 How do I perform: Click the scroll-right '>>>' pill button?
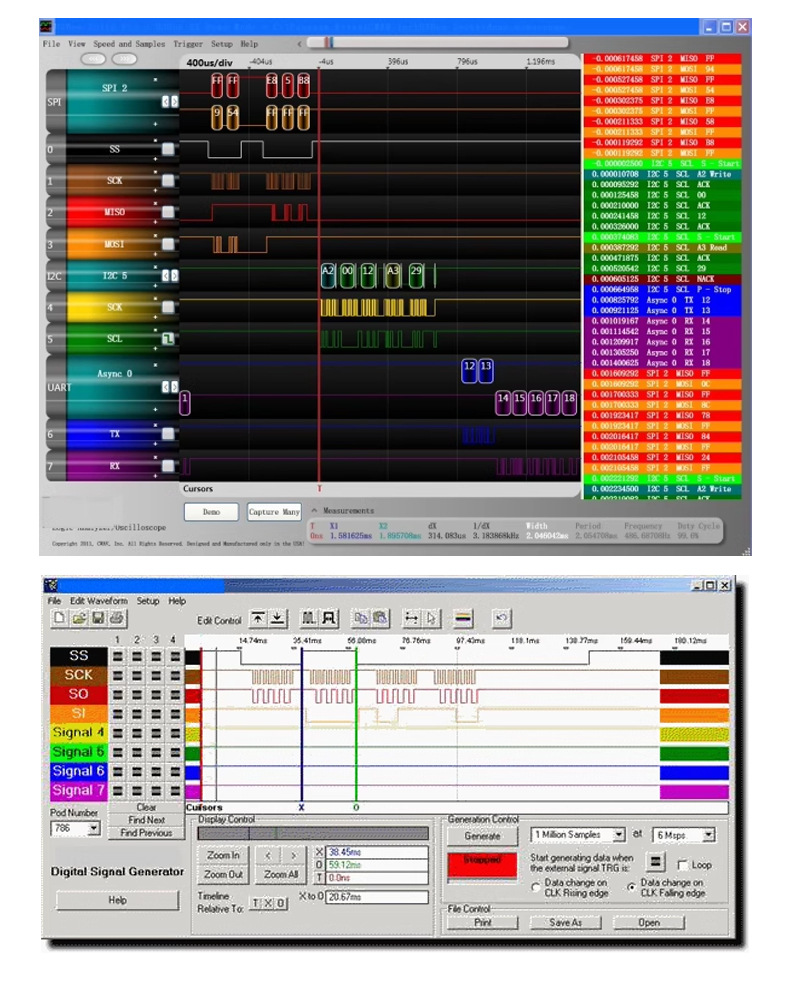(125, 59)
